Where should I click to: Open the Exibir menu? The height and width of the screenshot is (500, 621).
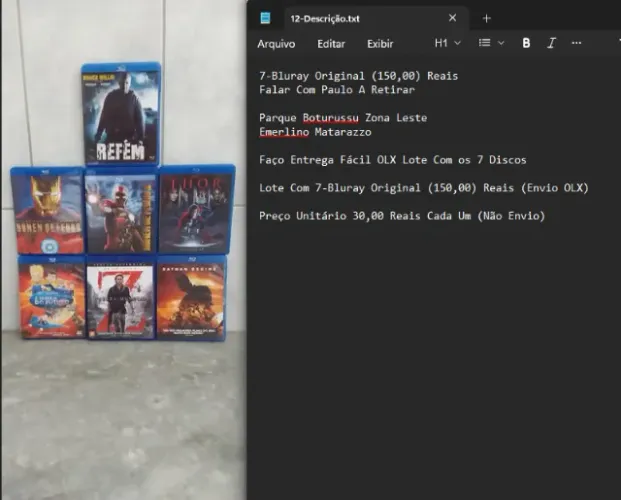click(x=380, y=44)
